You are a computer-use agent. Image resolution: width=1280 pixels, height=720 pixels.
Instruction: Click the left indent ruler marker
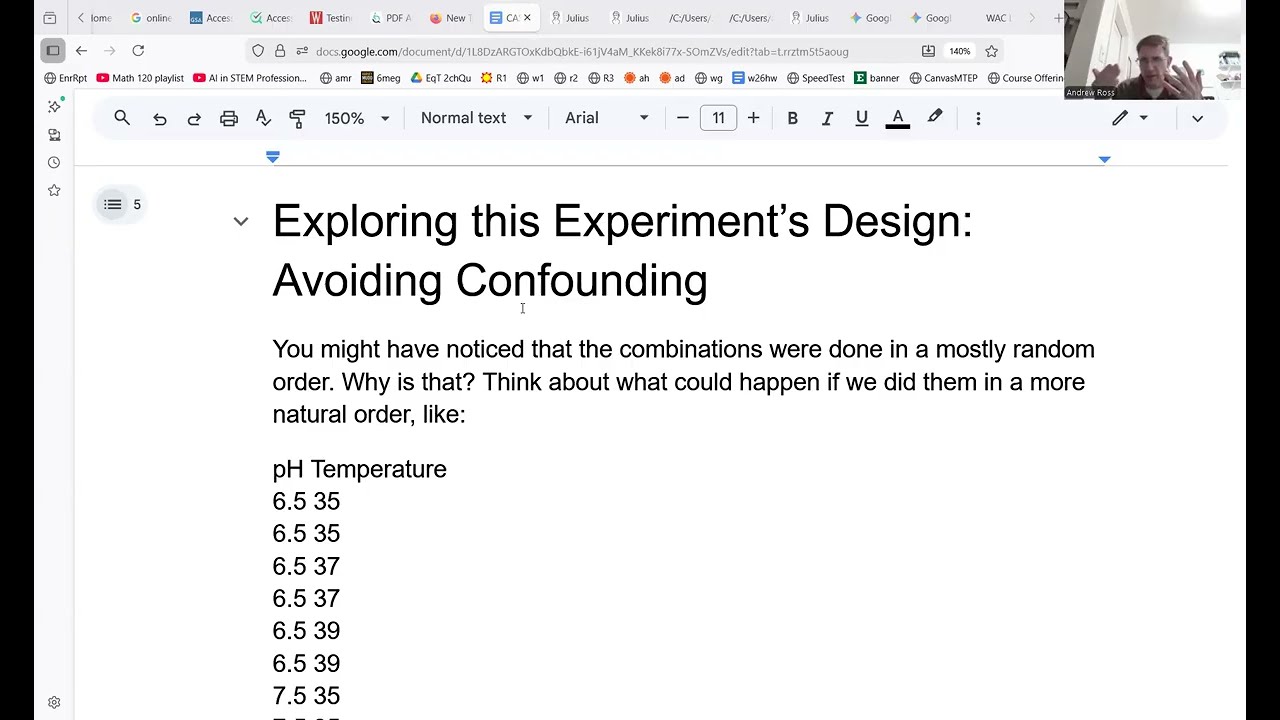click(x=273, y=157)
